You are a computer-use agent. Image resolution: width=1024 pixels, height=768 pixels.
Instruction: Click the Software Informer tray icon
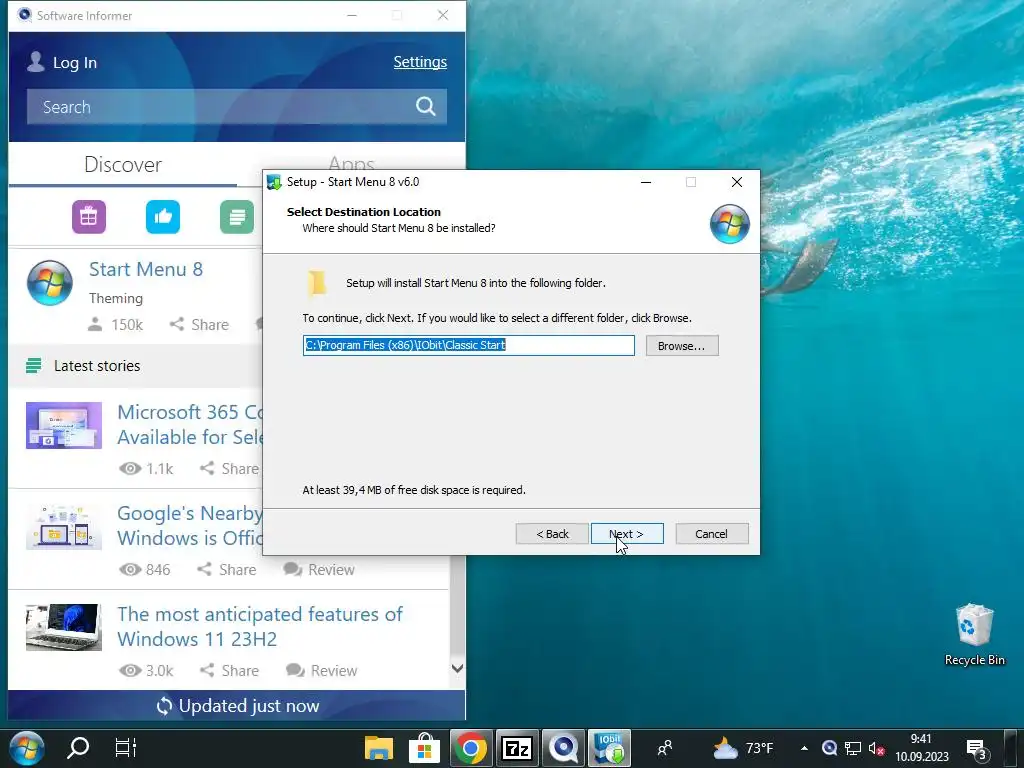tap(829, 748)
